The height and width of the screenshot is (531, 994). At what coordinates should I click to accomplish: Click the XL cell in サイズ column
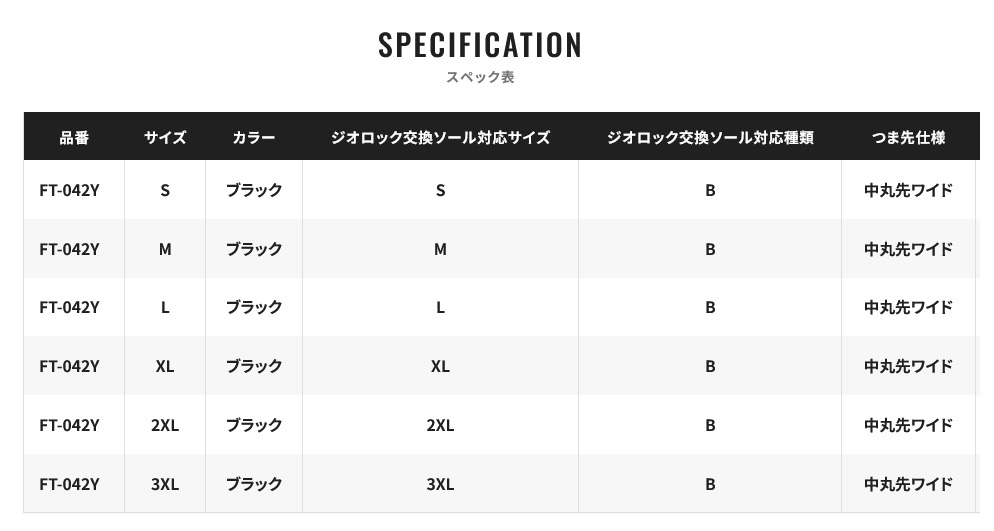(x=165, y=366)
